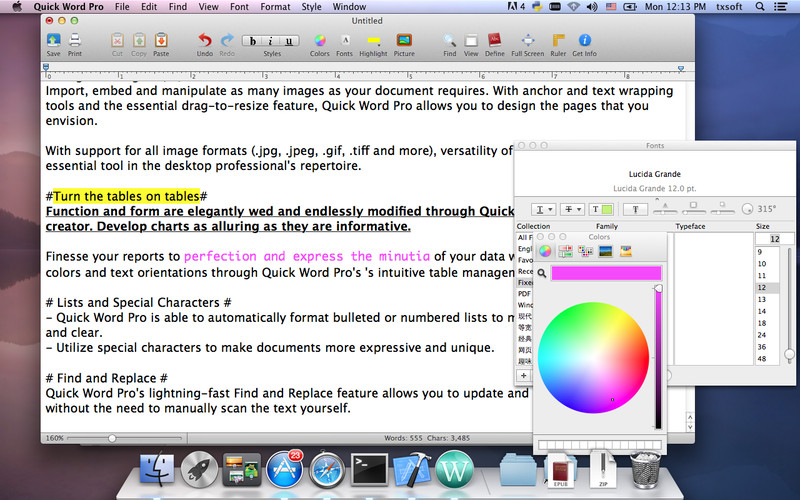The height and width of the screenshot is (500, 800).
Task: Click the Quick Word Pro dock icon
Action: [454, 469]
